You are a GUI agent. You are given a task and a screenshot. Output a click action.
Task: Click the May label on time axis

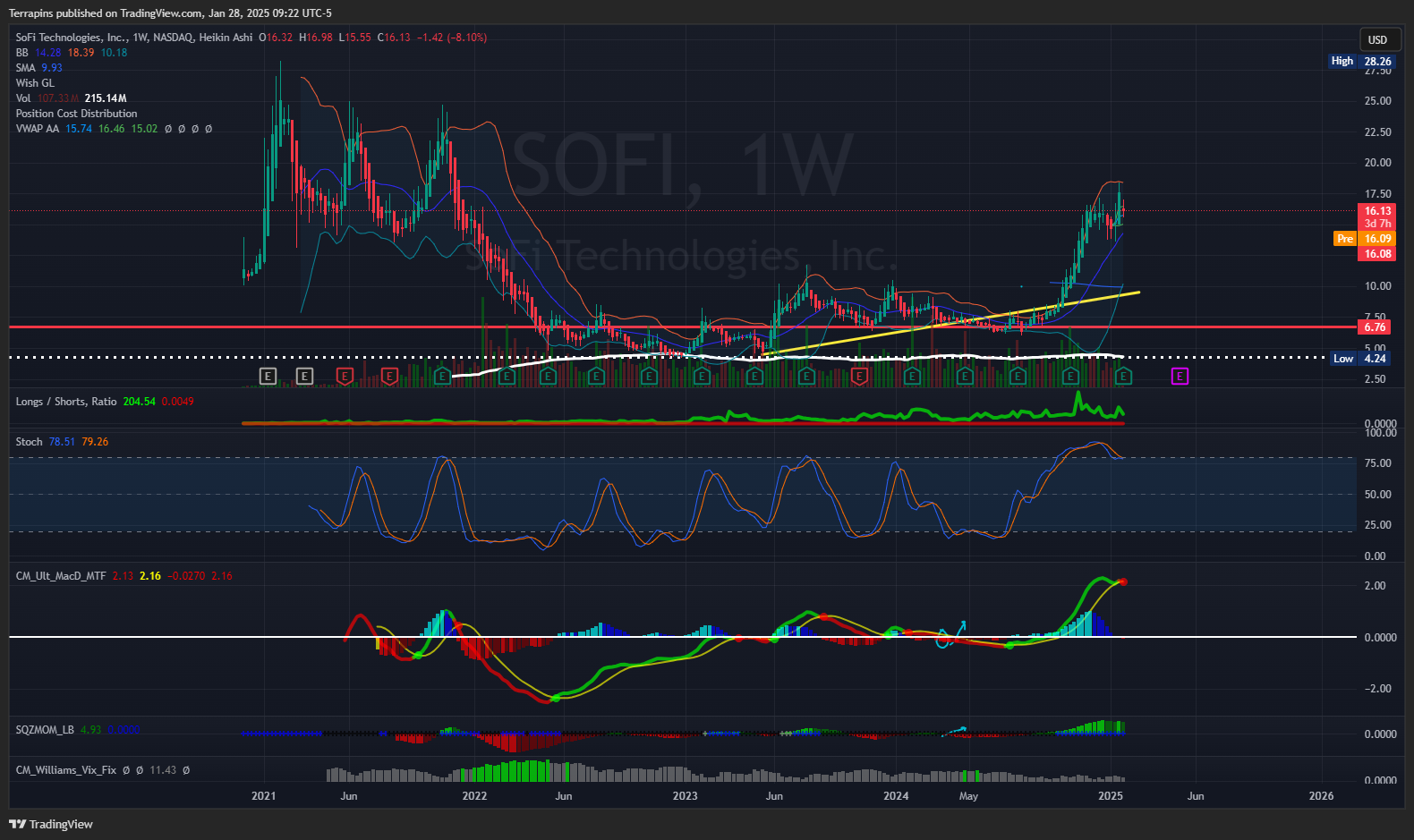pos(968,795)
